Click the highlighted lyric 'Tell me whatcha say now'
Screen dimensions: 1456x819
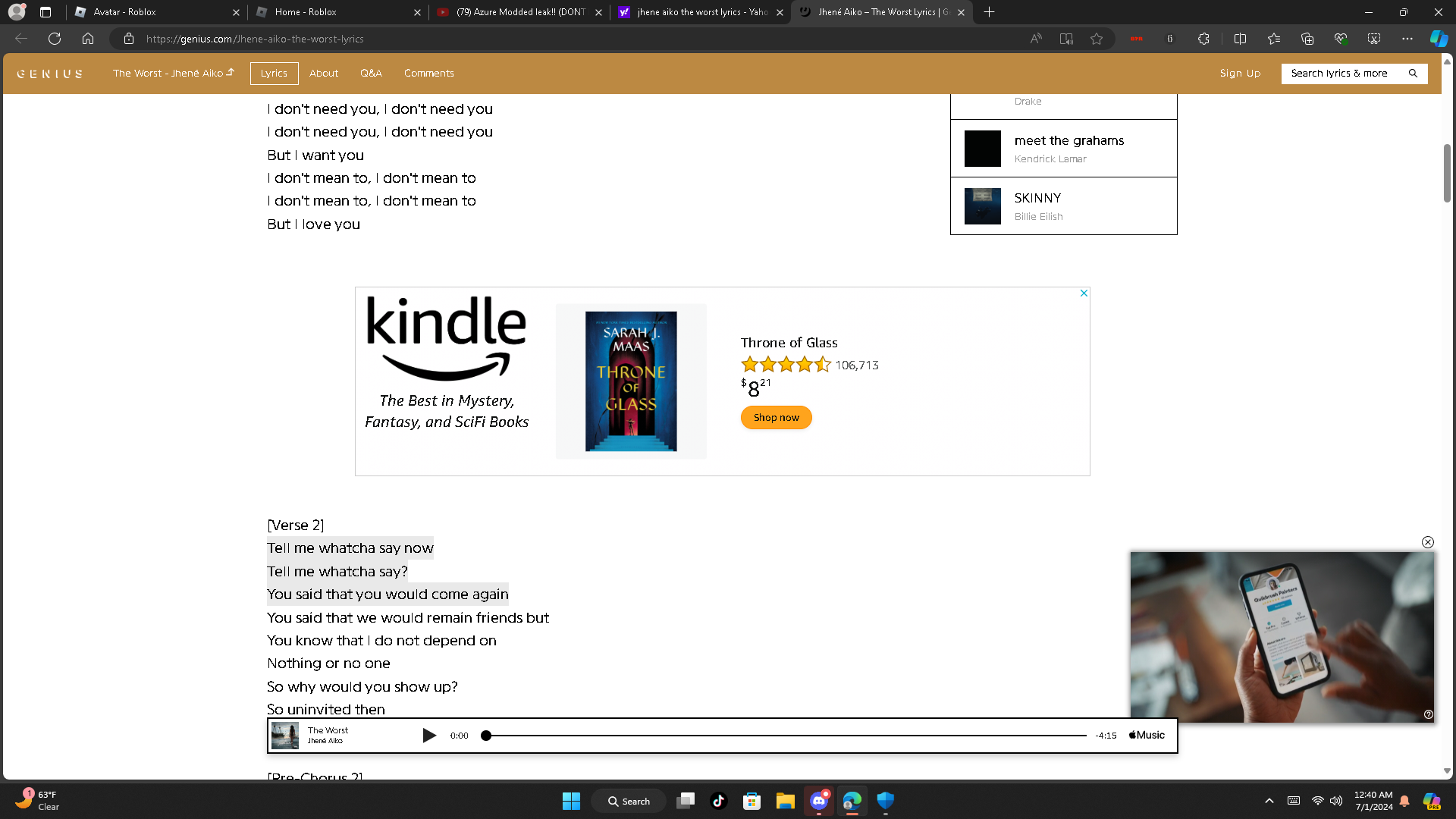pos(350,548)
